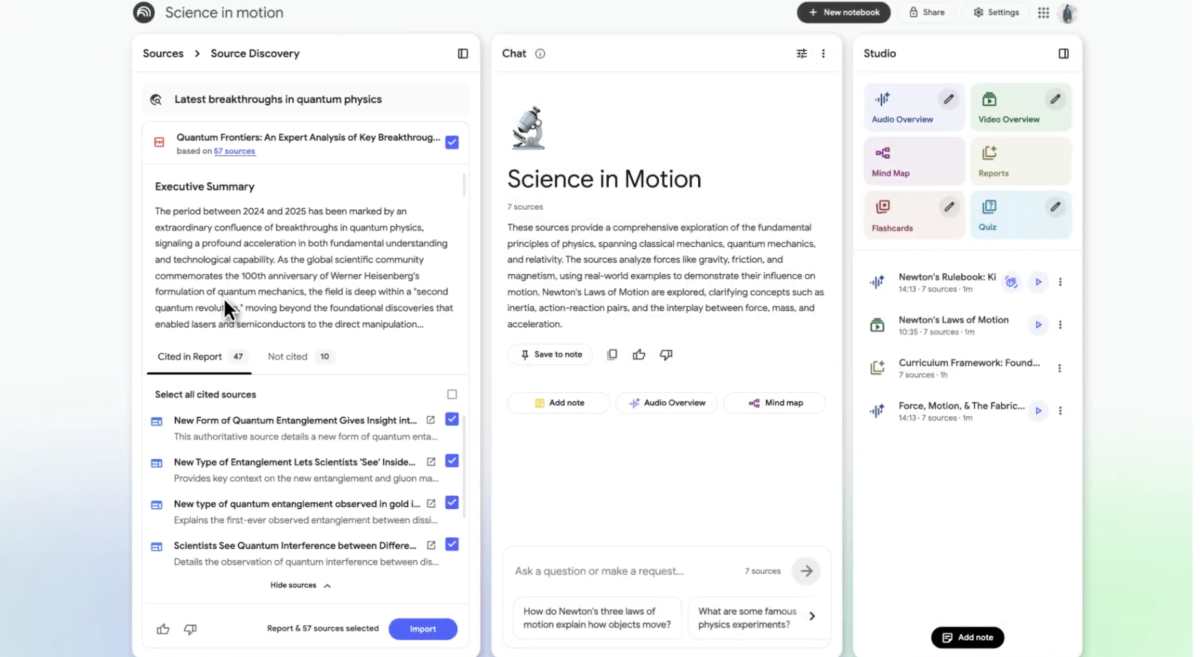
Task: Play the Newton's Rulebook audio overview
Action: coord(1038,282)
